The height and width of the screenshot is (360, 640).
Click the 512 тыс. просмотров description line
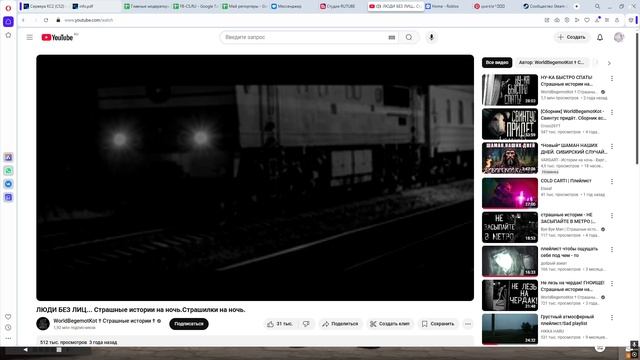78,342
